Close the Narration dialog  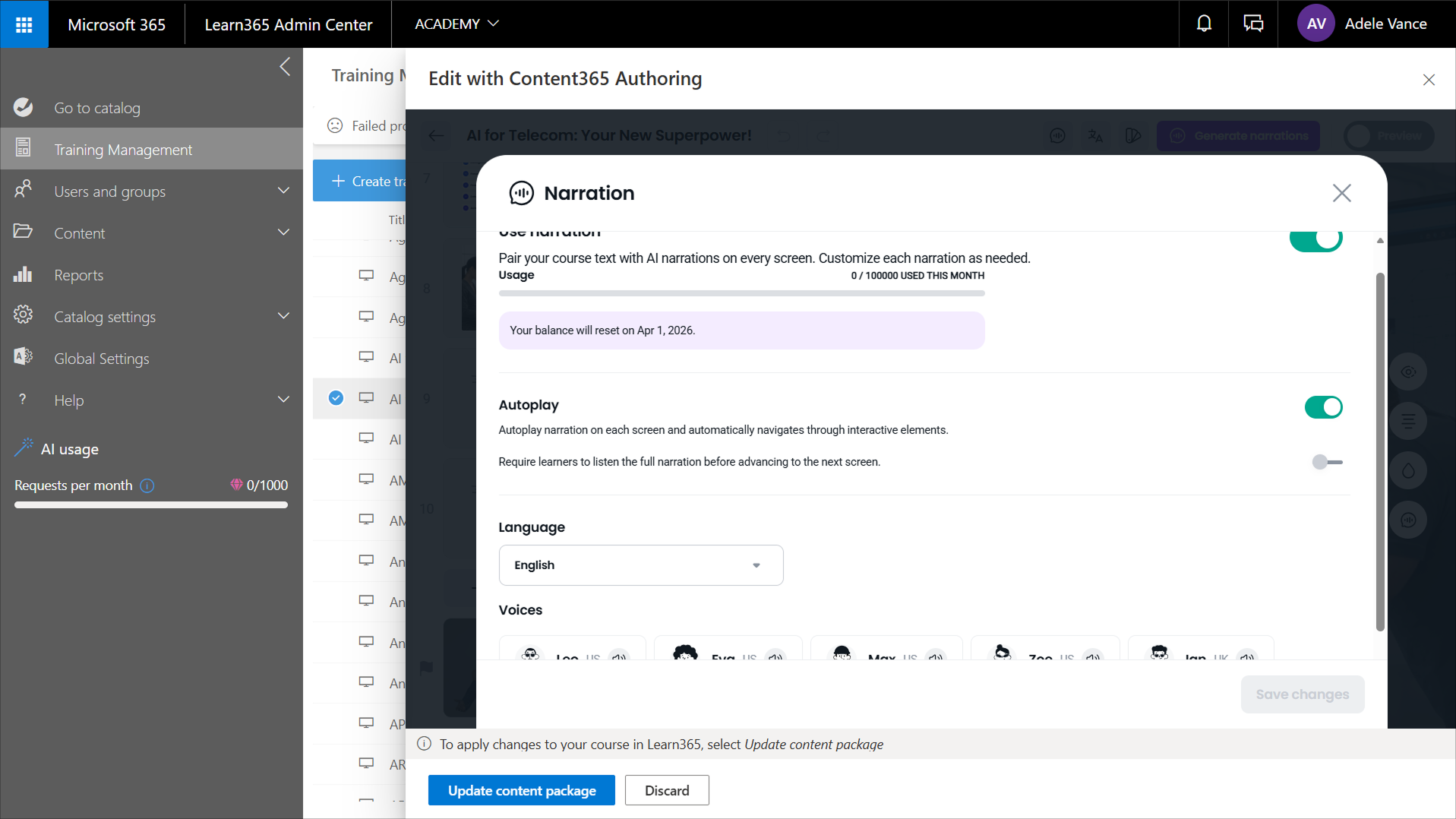[1341, 193]
